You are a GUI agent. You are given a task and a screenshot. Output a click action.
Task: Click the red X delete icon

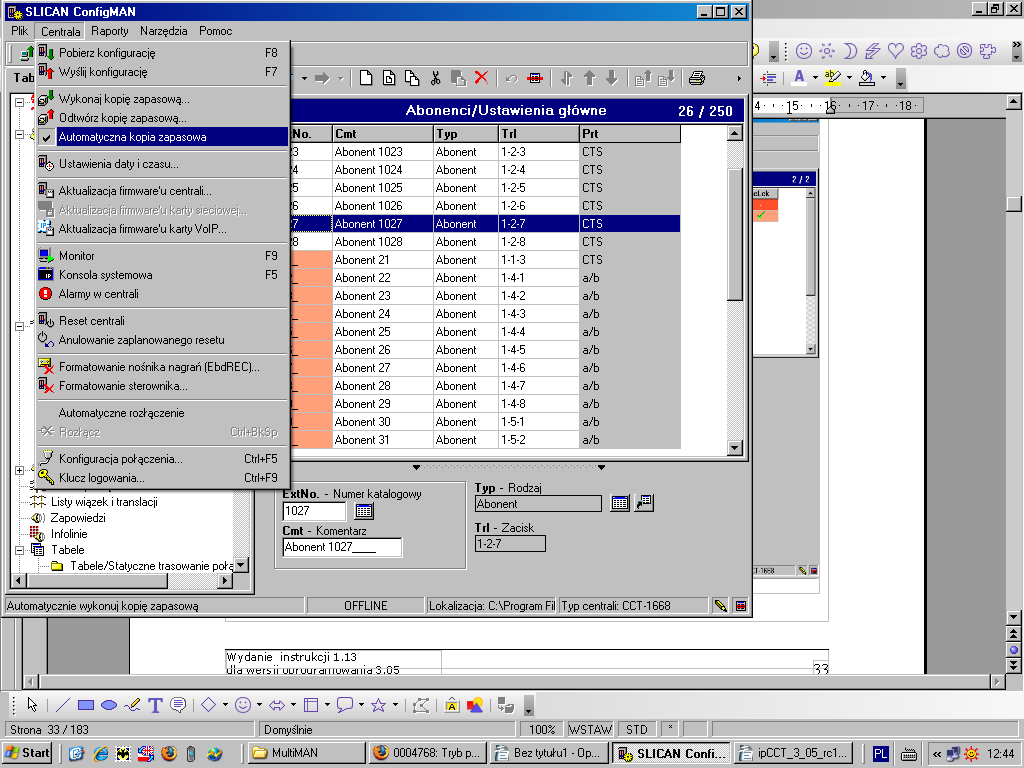[x=481, y=78]
